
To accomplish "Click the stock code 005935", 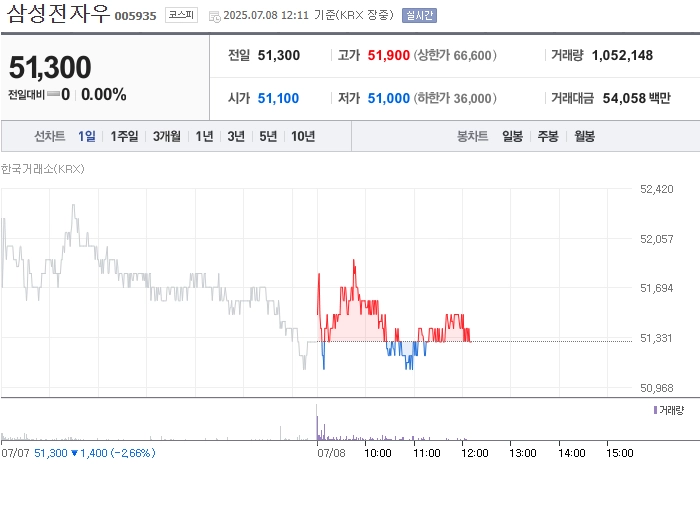I will tap(135, 16).
